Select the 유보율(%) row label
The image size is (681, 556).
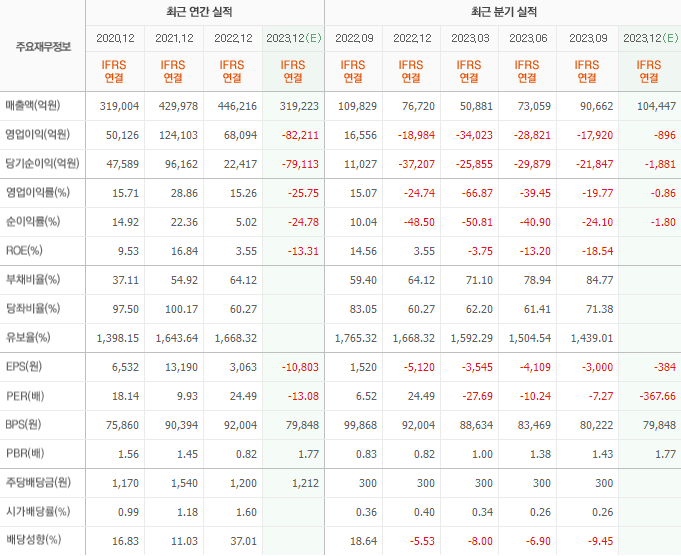coord(28,338)
